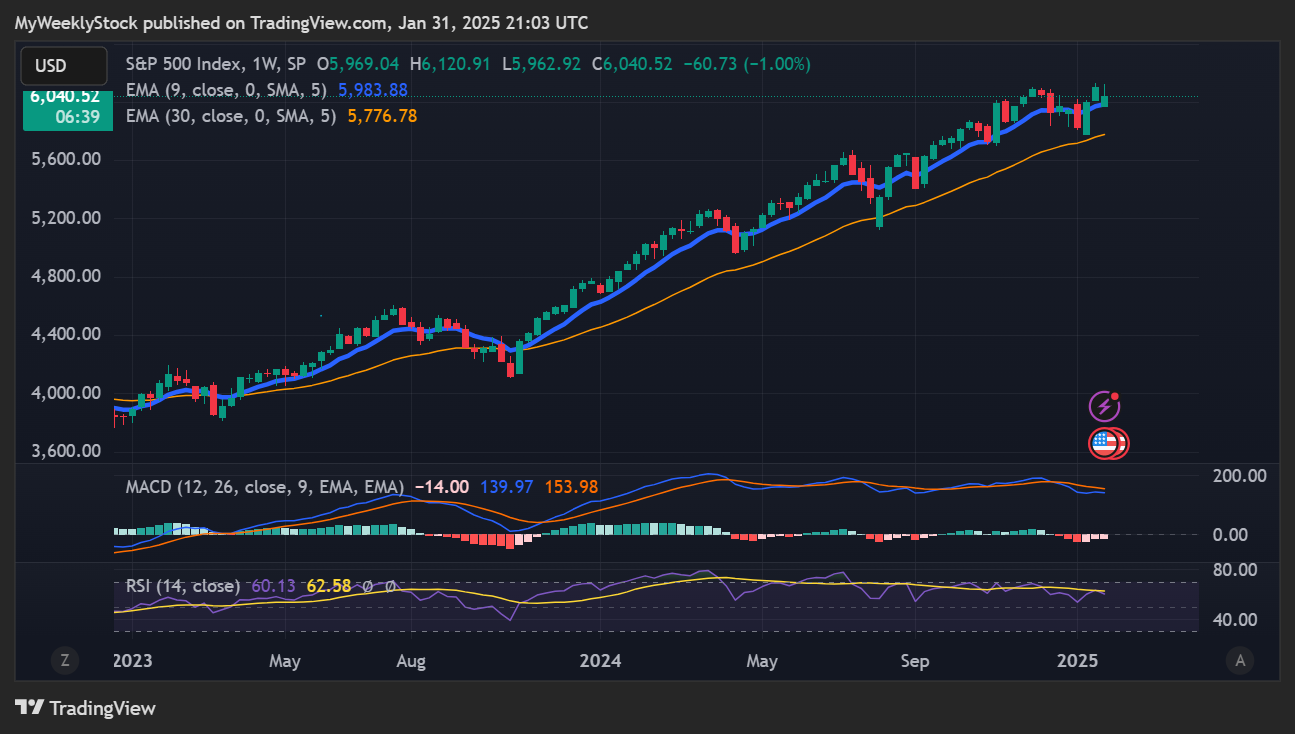Click the low value L5,962.92
1295x734 pixels.
543,64
